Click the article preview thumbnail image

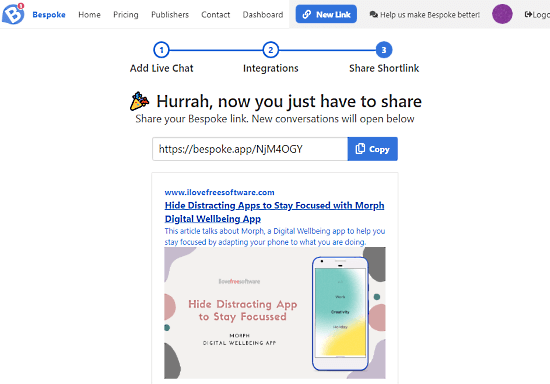(275, 313)
